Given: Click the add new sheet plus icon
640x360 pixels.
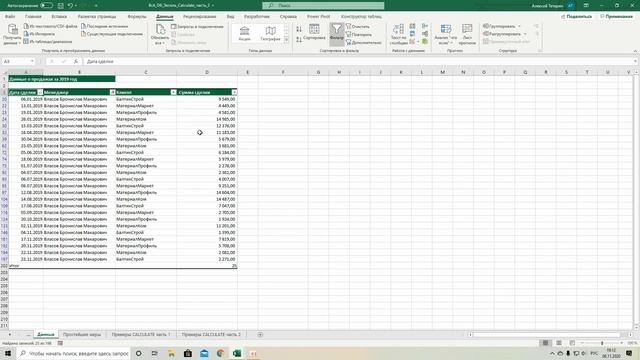Looking at the screenshot, I should coord(260,335).
